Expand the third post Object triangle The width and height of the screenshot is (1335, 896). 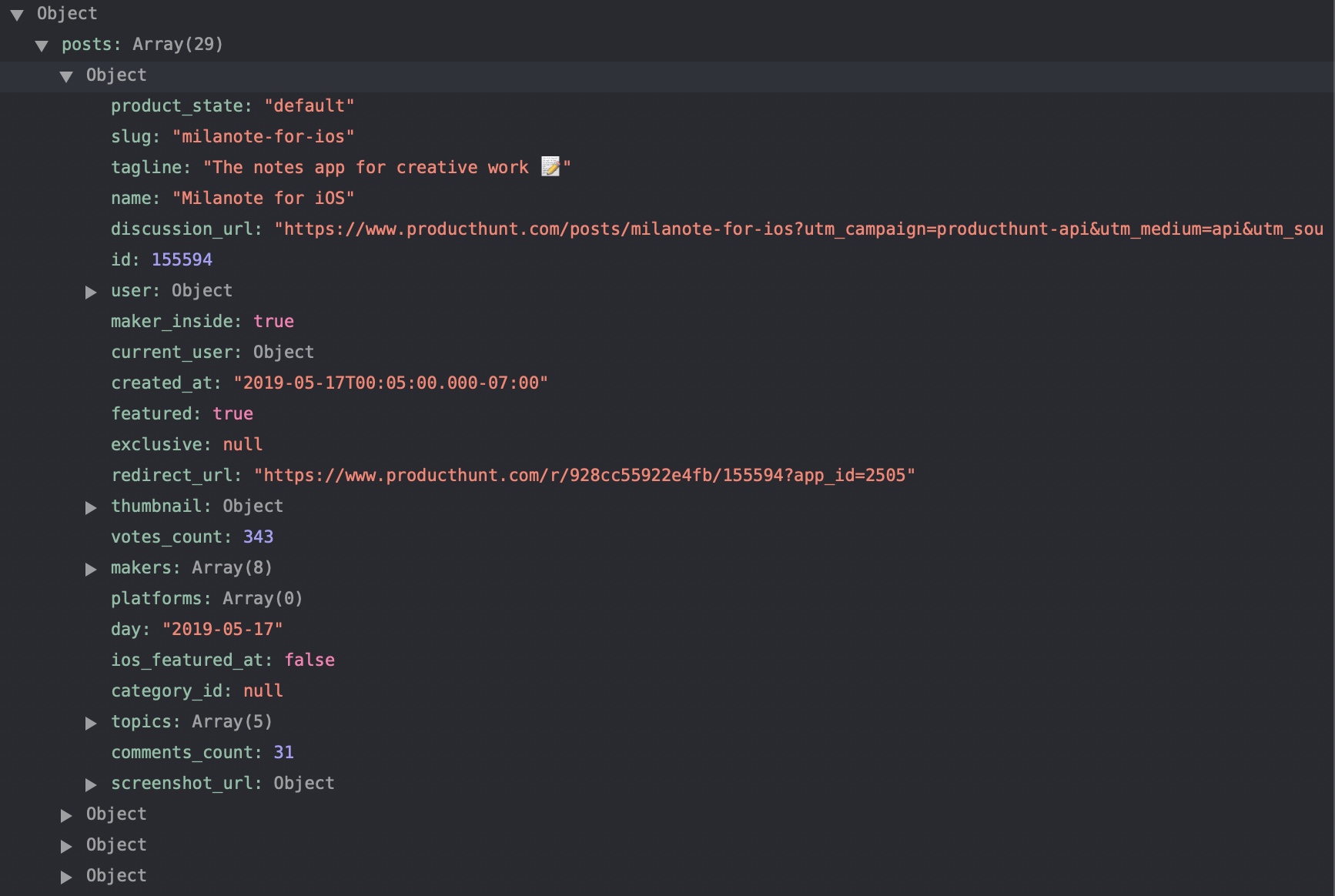(x=66, y=846)
